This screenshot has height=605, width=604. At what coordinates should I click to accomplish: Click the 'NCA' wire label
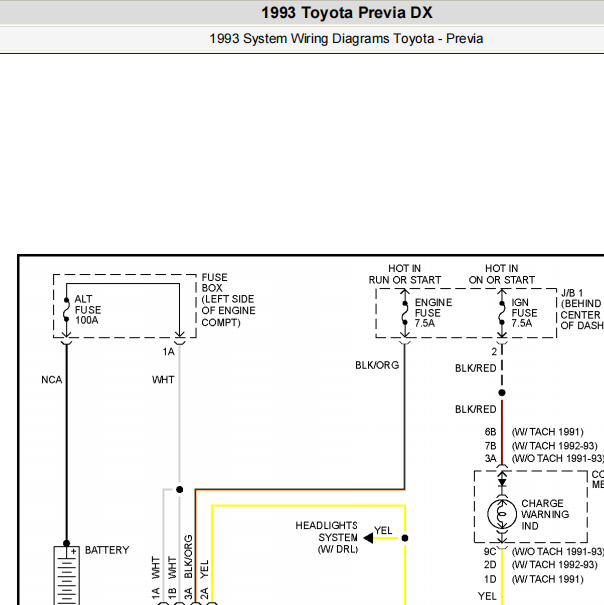pyautogui.click(x=52, y=380)
